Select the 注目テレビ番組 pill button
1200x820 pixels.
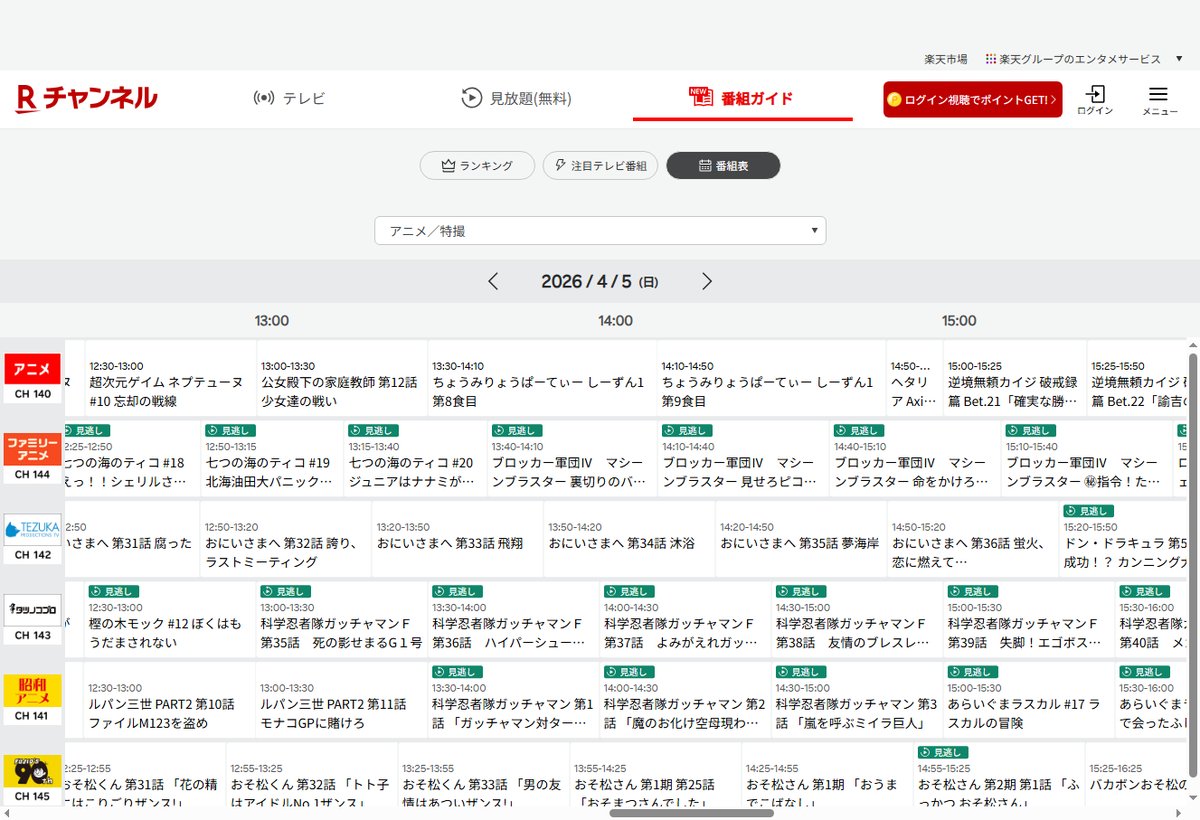(x=600, y=166)
